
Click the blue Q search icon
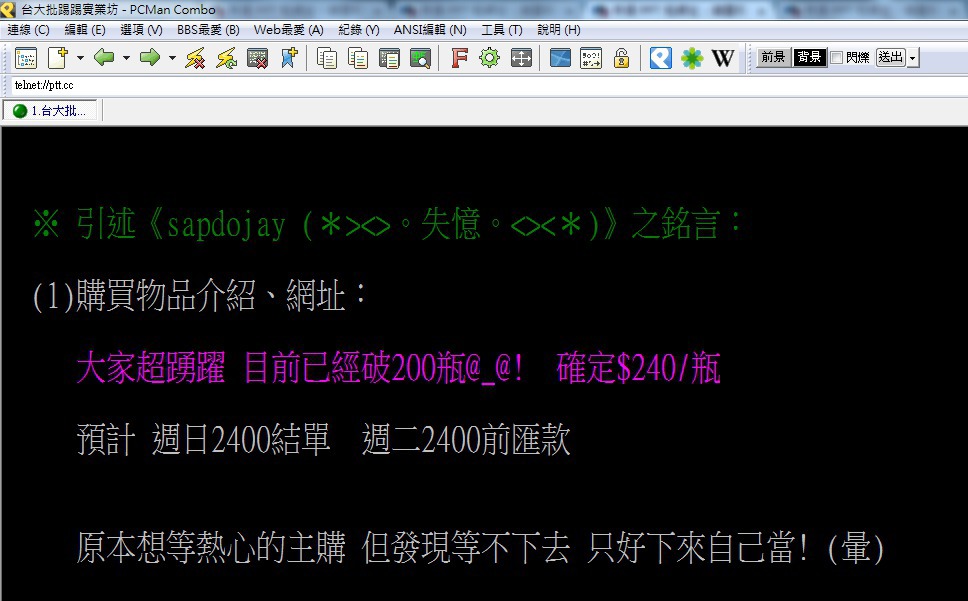tap(661, 58)
